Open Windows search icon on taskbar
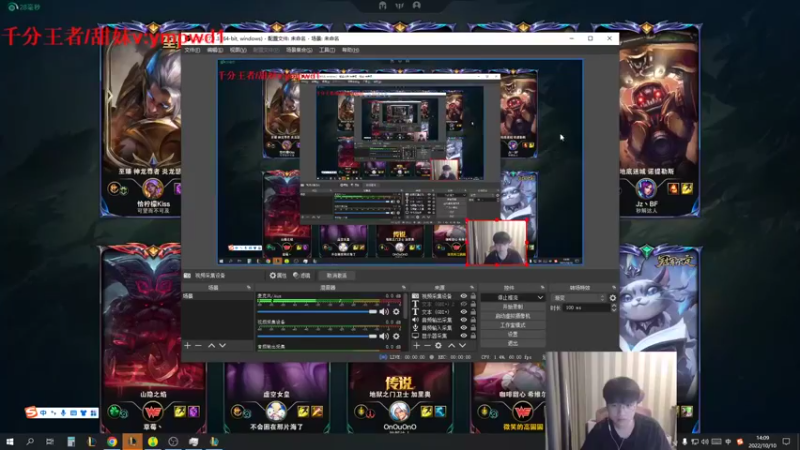 30,441
